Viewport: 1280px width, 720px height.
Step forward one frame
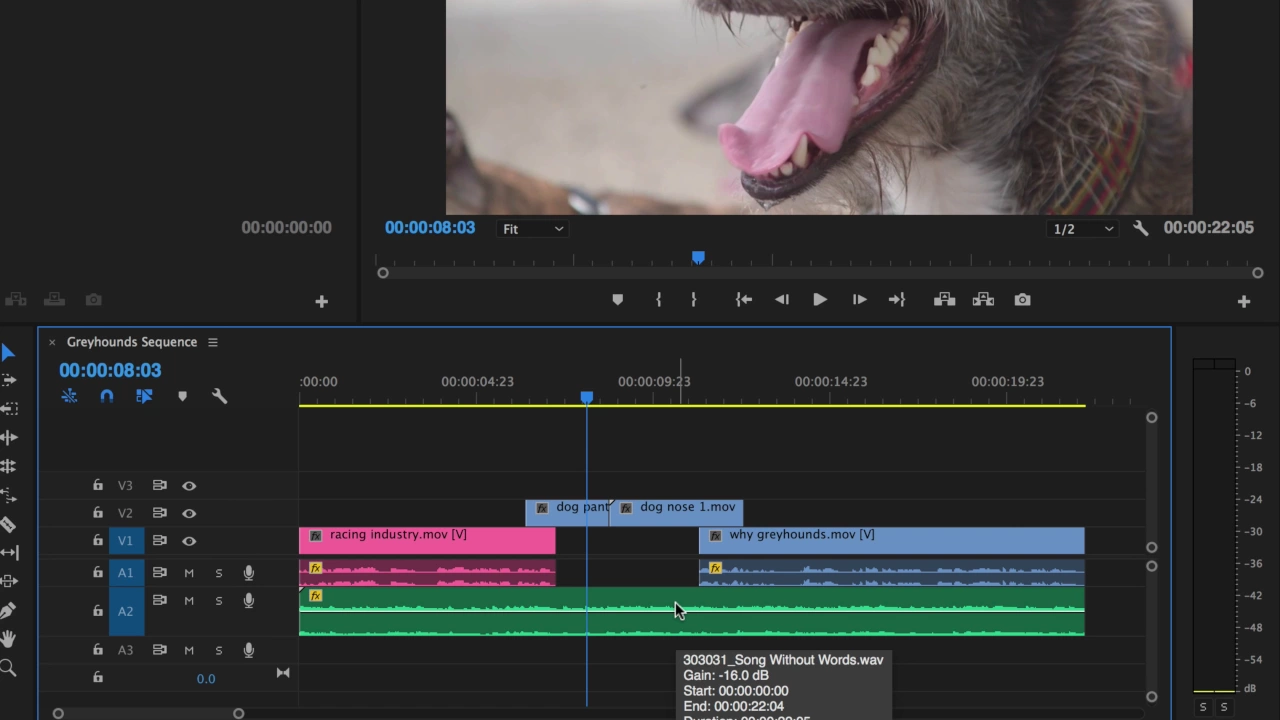point(859,300)
